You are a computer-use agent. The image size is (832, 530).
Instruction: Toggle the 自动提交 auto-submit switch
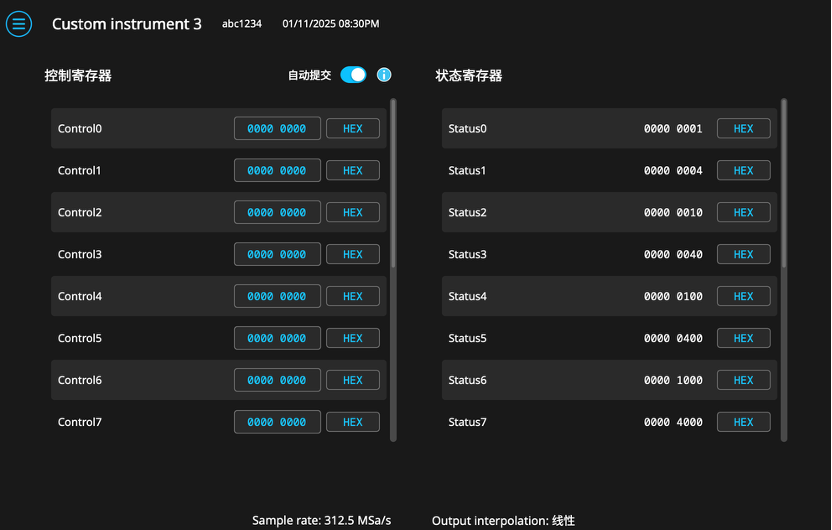tap(353, 75)
